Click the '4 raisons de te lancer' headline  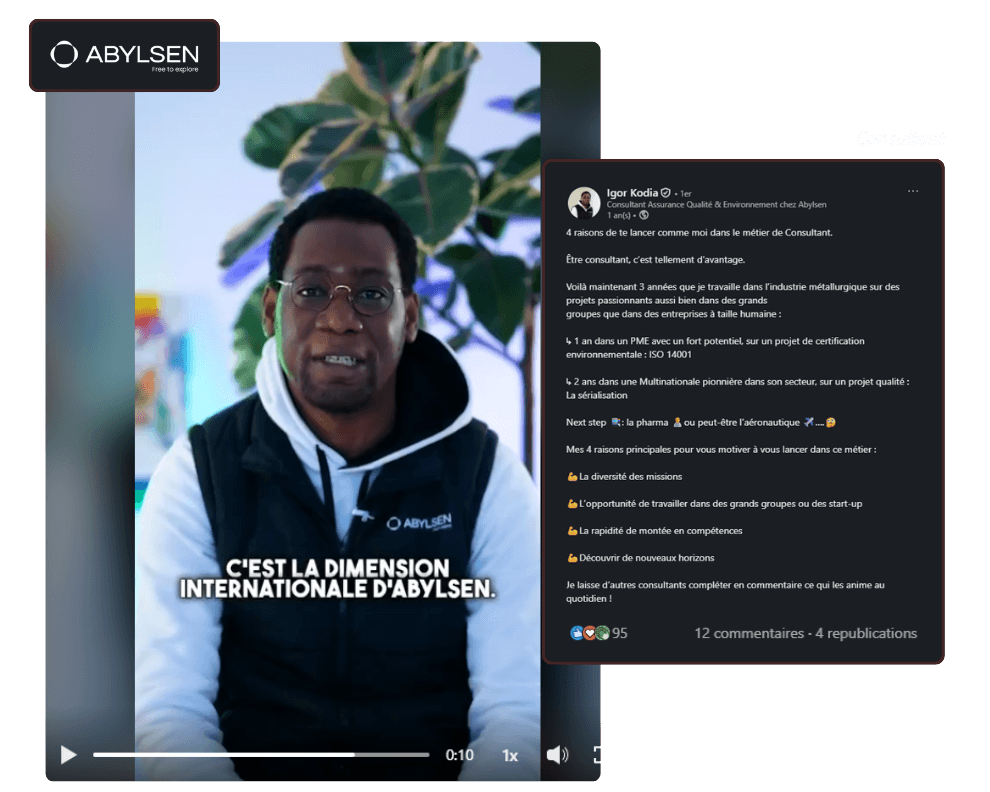(699, 232)
